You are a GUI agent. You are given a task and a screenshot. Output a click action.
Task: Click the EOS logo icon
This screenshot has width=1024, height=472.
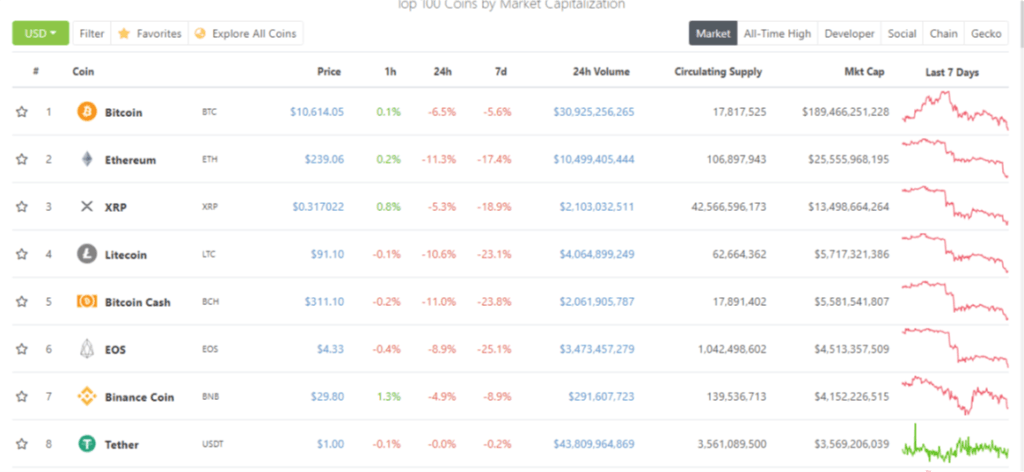point(87,349)
